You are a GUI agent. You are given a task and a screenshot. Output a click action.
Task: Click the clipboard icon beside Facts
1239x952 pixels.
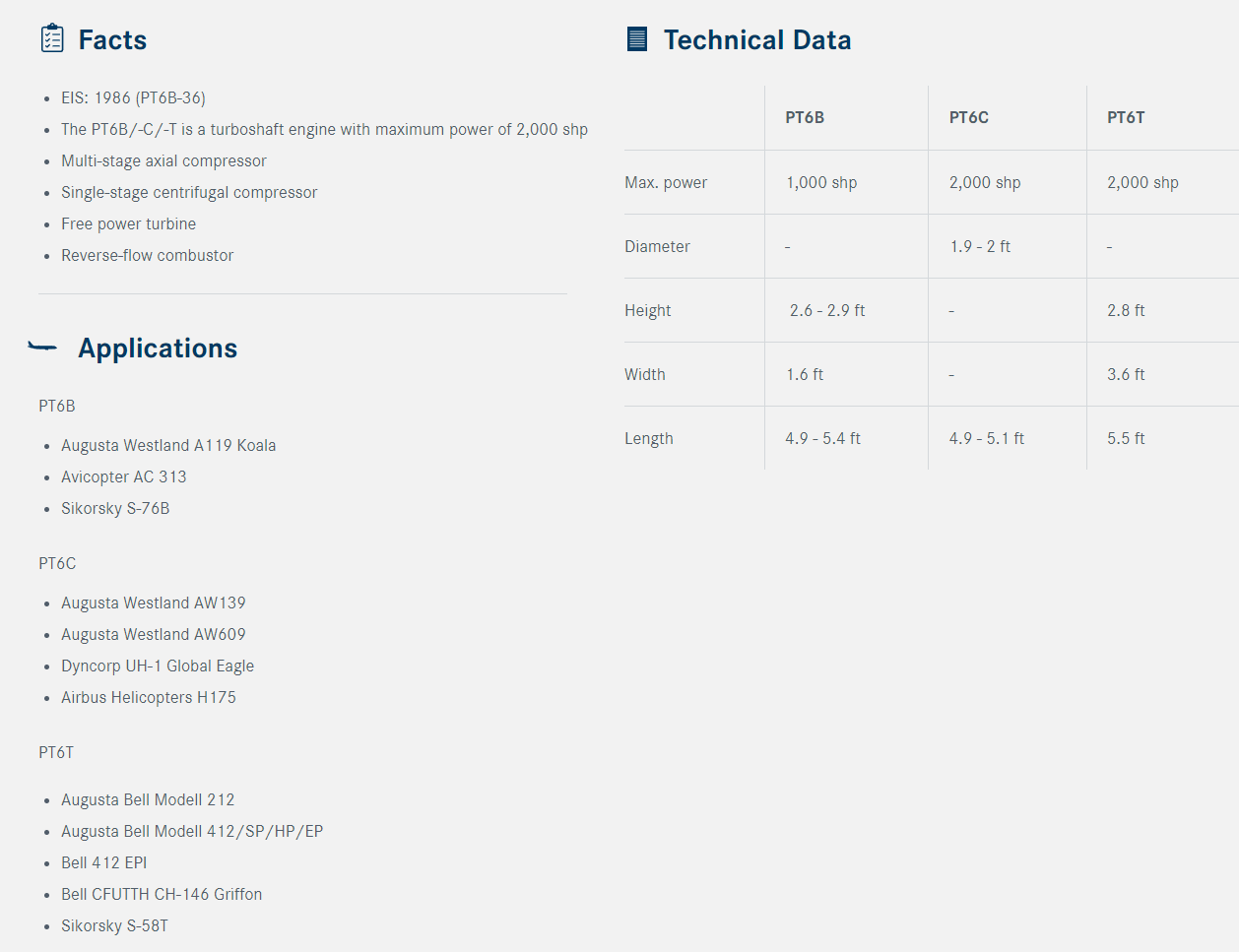coord(52,39)
